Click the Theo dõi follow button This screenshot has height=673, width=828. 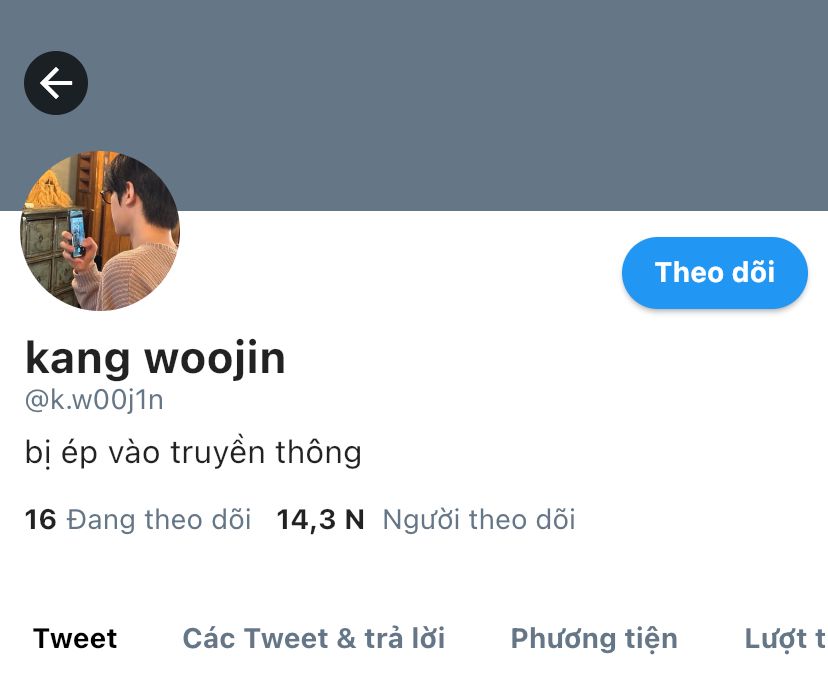714,273
